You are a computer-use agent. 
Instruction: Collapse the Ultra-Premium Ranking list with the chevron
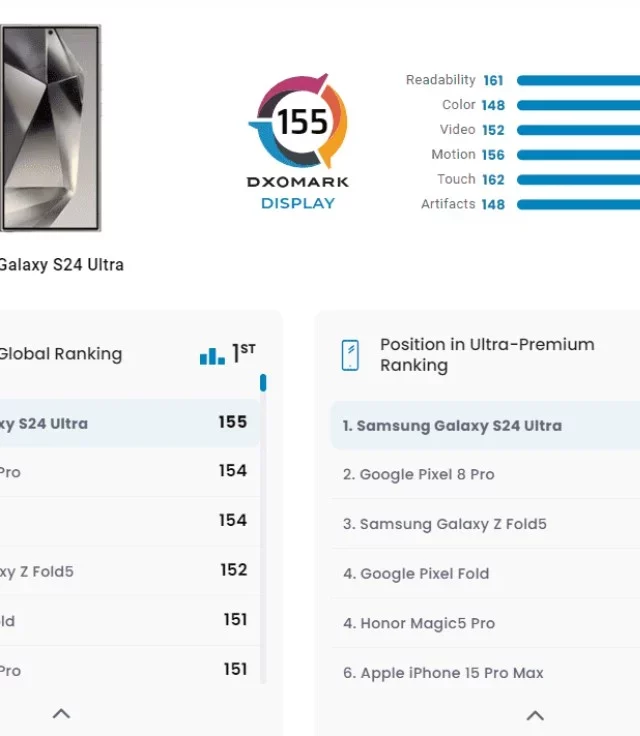pyautogui.click(x=535, y=715)
